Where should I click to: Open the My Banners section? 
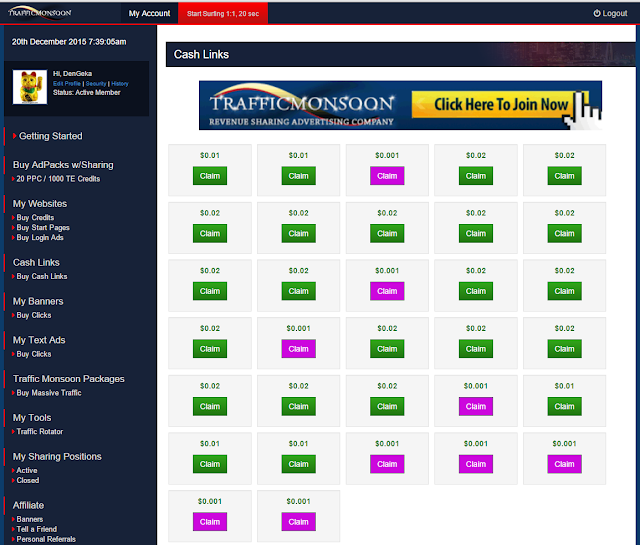[x=38, y=301]
